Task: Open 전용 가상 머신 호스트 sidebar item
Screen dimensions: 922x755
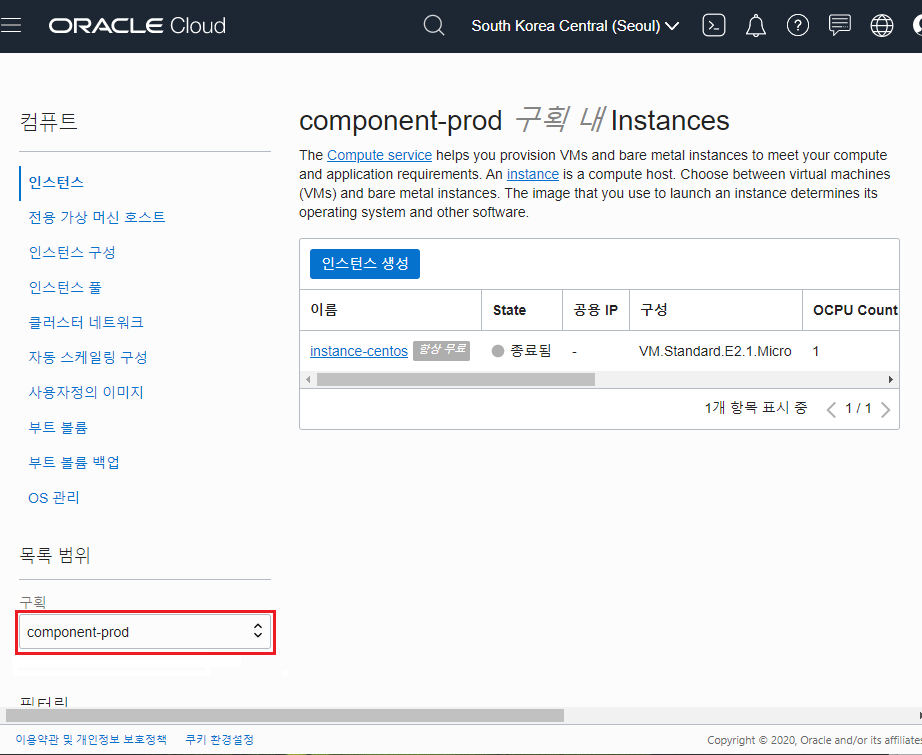Action: point(97,217)
